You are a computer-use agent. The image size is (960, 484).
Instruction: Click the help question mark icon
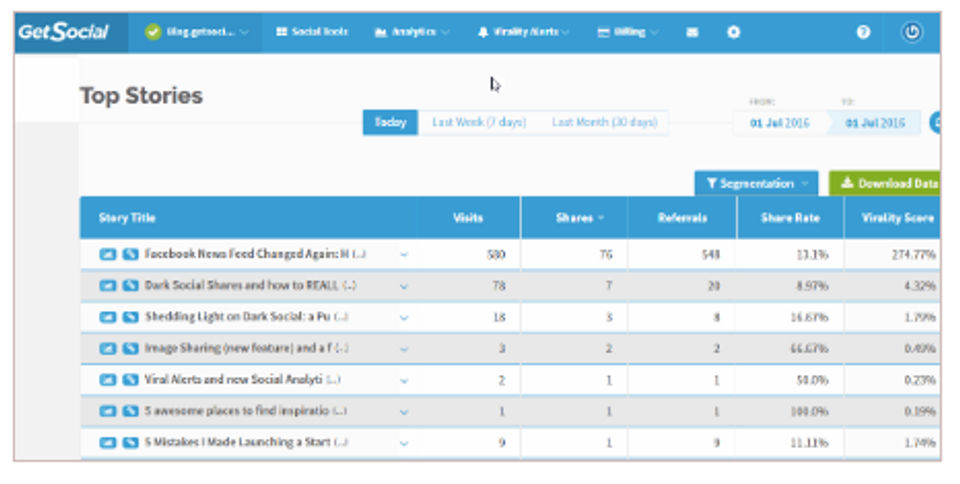pos(863,32)
